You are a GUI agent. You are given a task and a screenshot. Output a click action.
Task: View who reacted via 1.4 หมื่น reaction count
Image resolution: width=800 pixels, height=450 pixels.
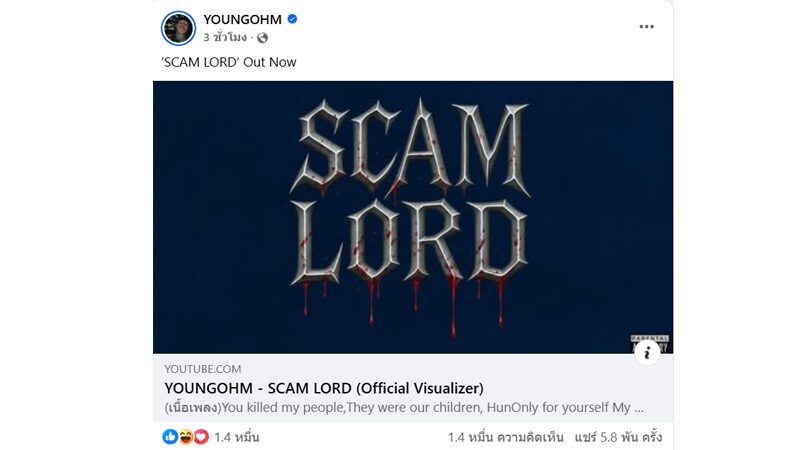(237, 437)
